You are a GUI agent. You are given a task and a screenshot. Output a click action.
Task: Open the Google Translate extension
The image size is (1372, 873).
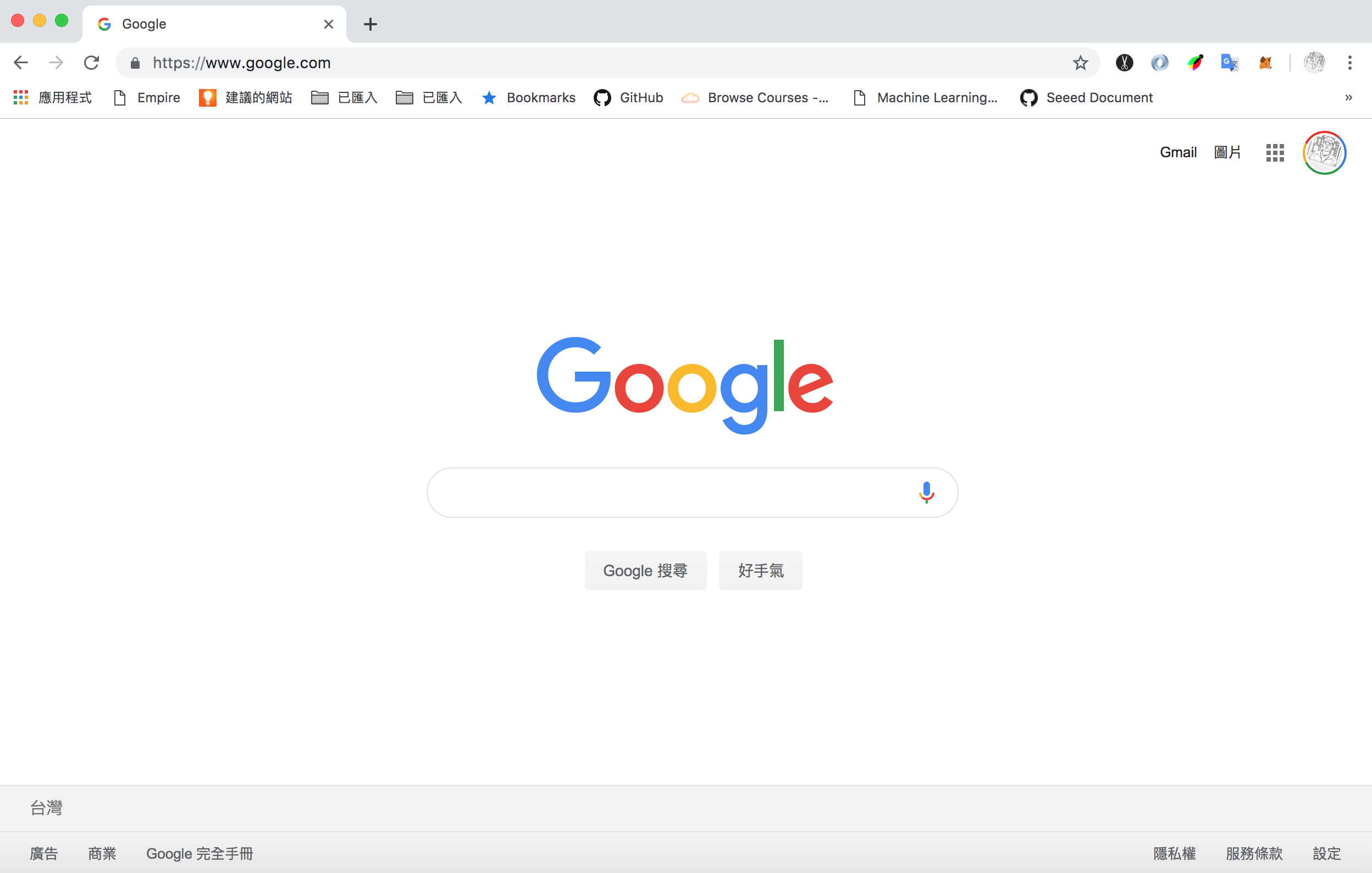1230,63
